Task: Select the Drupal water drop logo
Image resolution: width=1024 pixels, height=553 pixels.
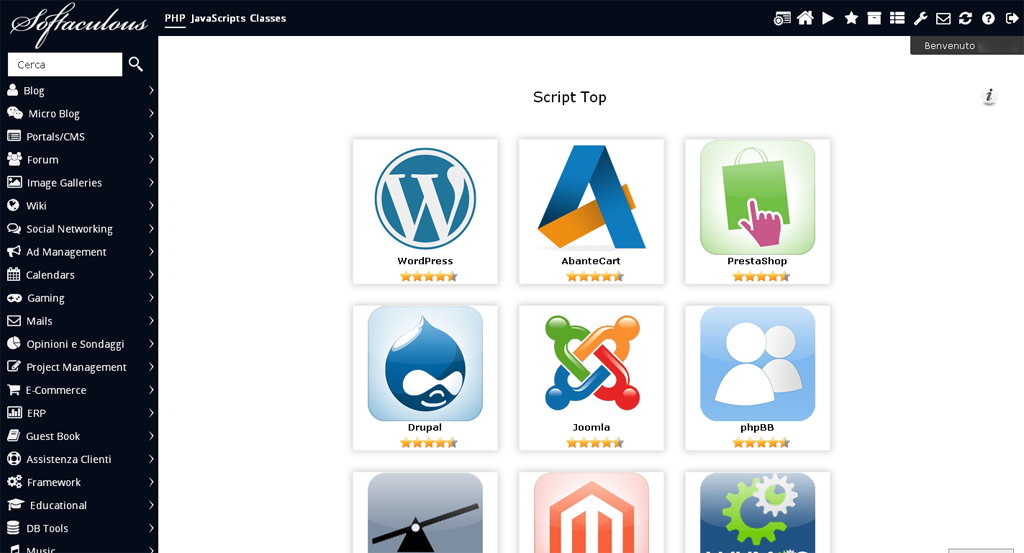Action: (x=425, y=364)
